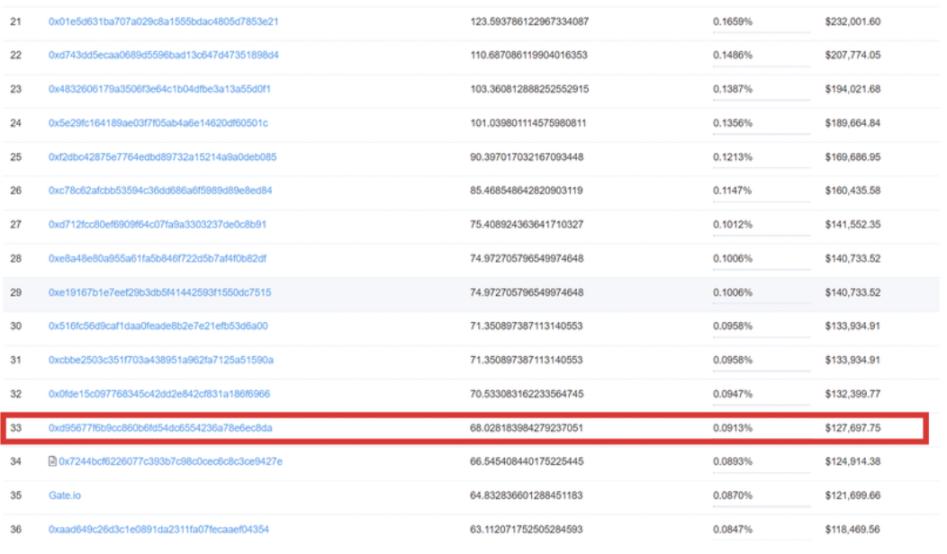Open address 0xe19167b1 in row 29
This screenshot has height=554, width=947.
coord(160,292)
